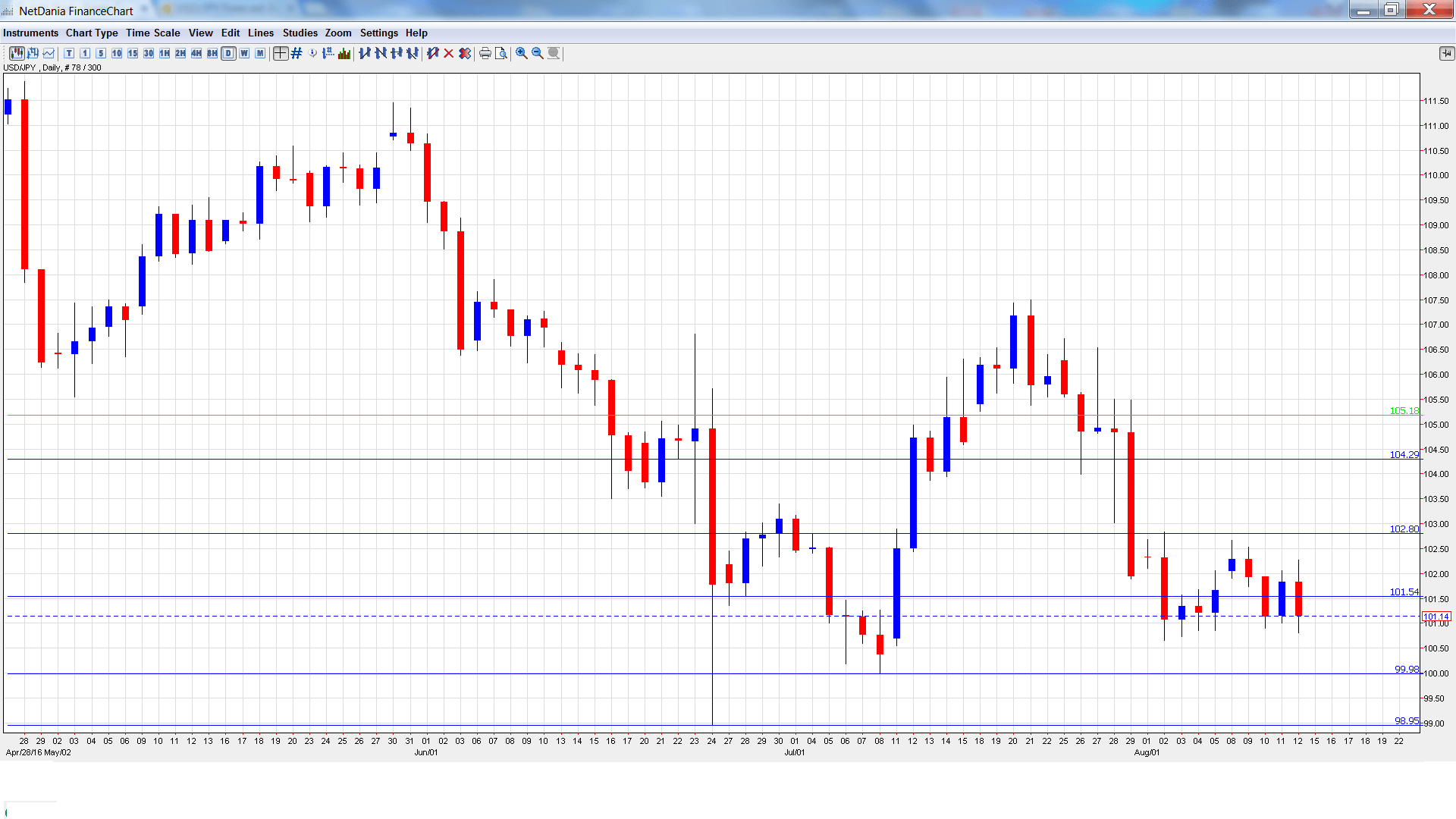Image resolution: width=1456 pixels, height=819 pixels.
Task: Click the printer icon
Action: tap(485, 53)
